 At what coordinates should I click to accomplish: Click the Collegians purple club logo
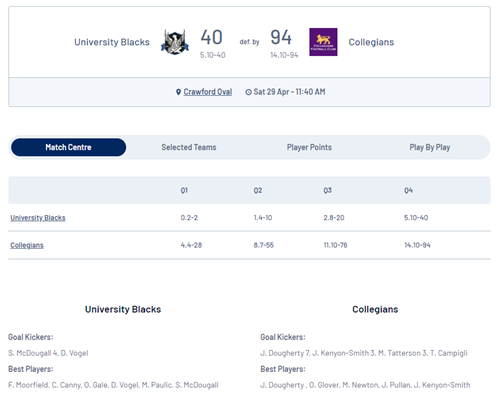[x=323, y=42]
